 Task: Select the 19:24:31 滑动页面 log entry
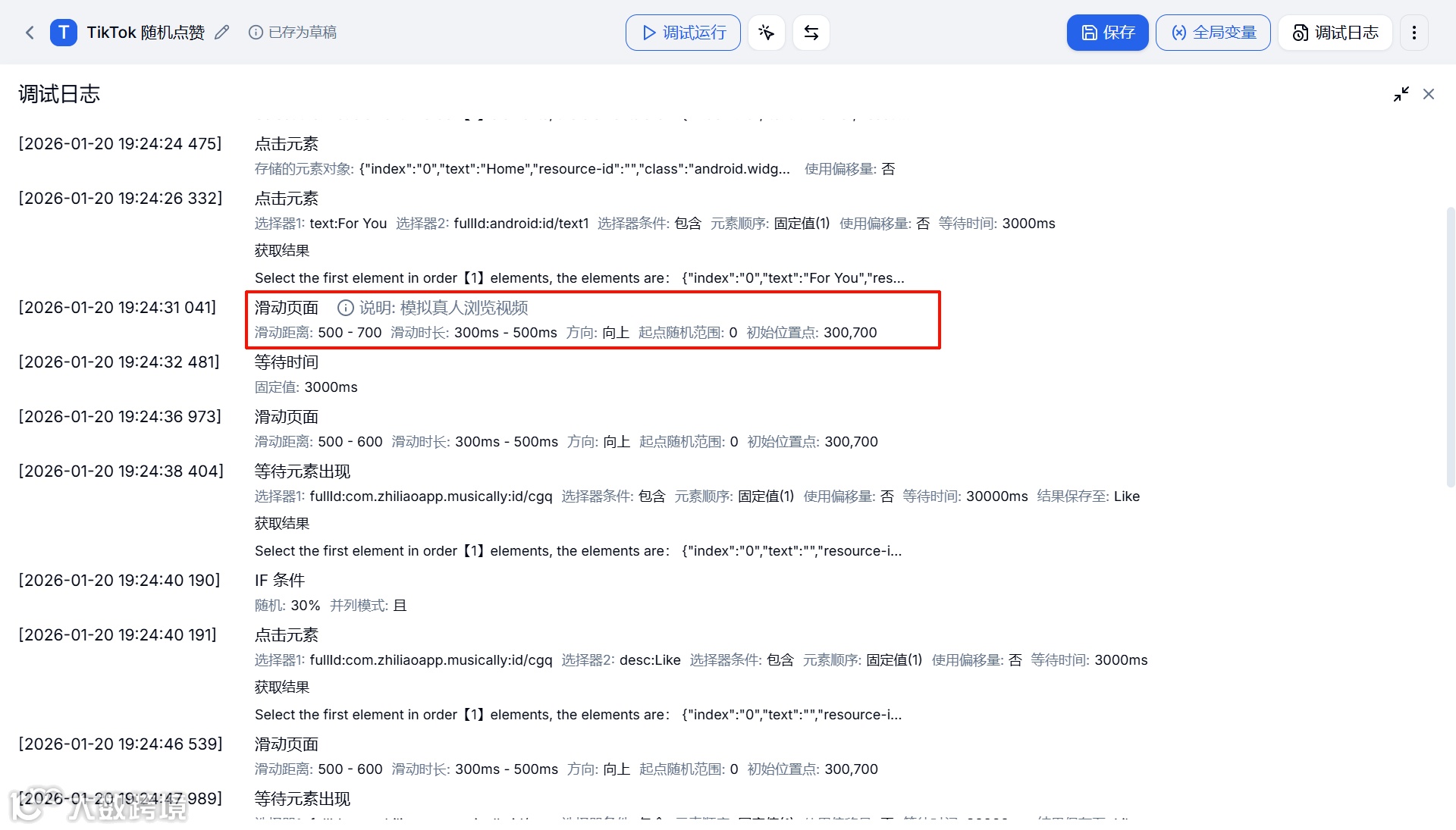(287, 308)
